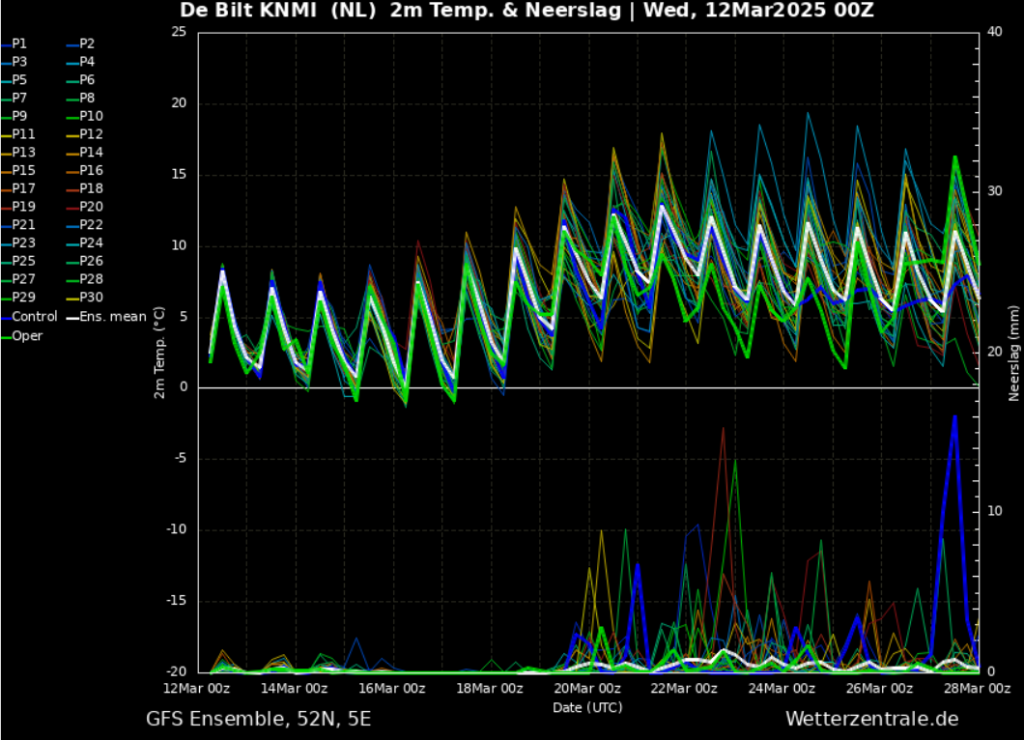Click the Neerslag (mm) axis title
This screenshot has width=1024, height=740.
point(1013,352)
